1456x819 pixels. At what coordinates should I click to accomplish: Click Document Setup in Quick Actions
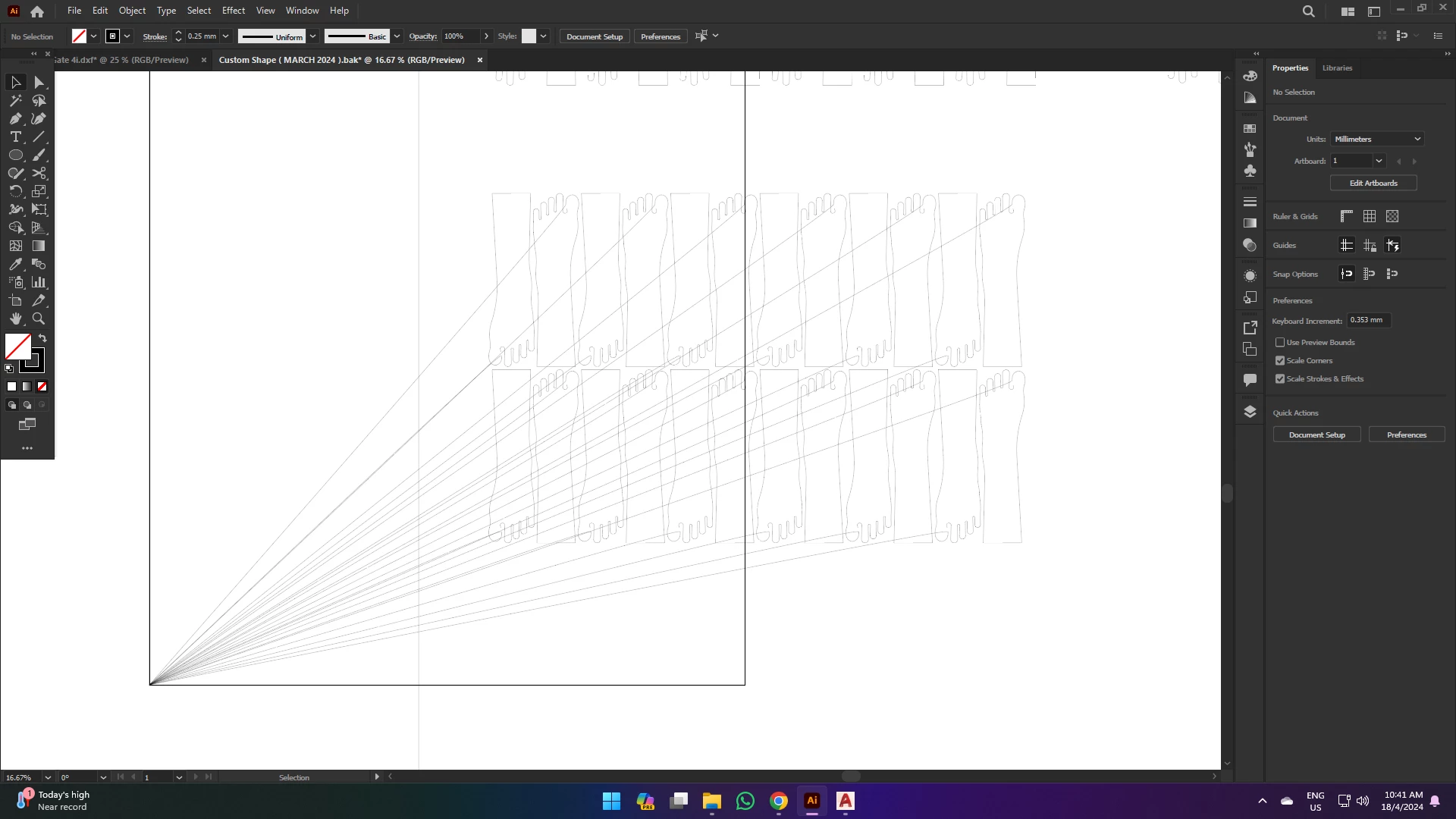(x=1316, y=435)
